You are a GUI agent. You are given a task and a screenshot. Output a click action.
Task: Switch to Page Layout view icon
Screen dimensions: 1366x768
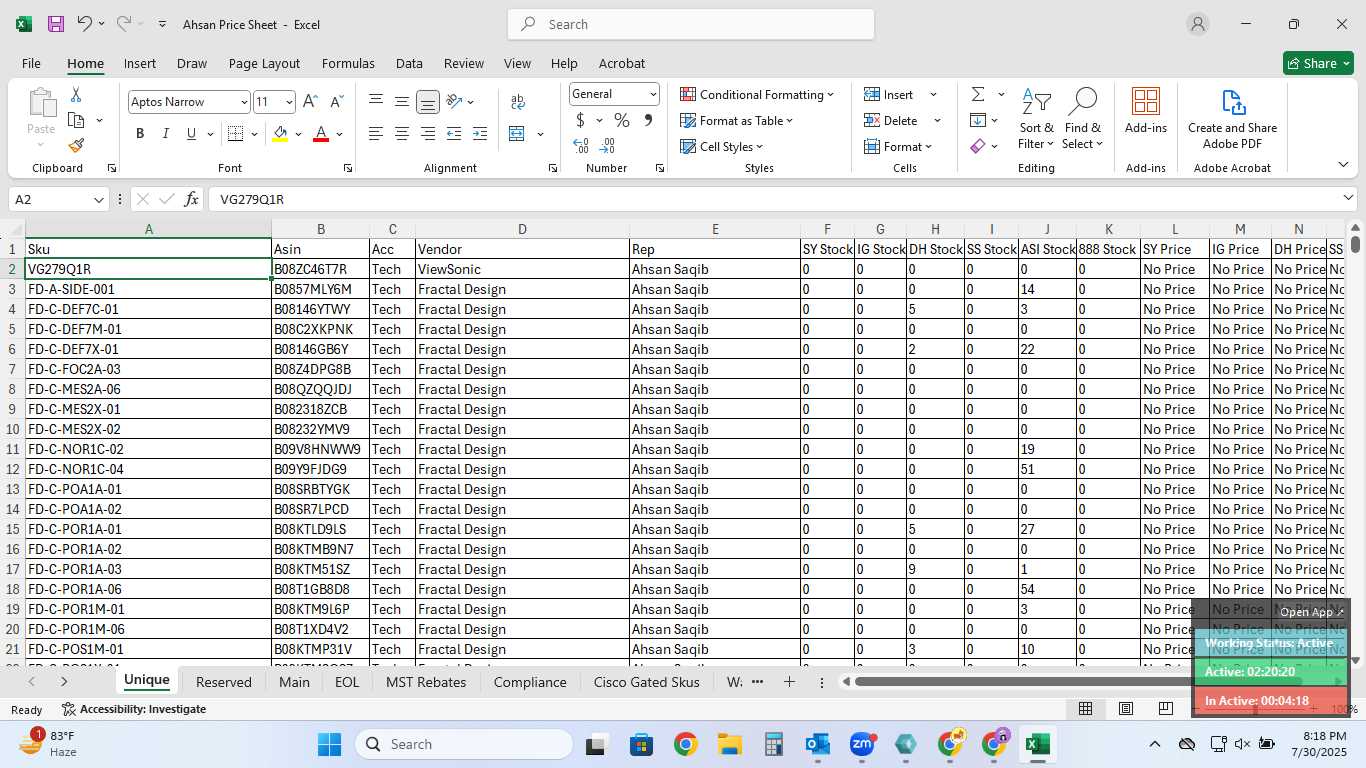pos(1126,709)
